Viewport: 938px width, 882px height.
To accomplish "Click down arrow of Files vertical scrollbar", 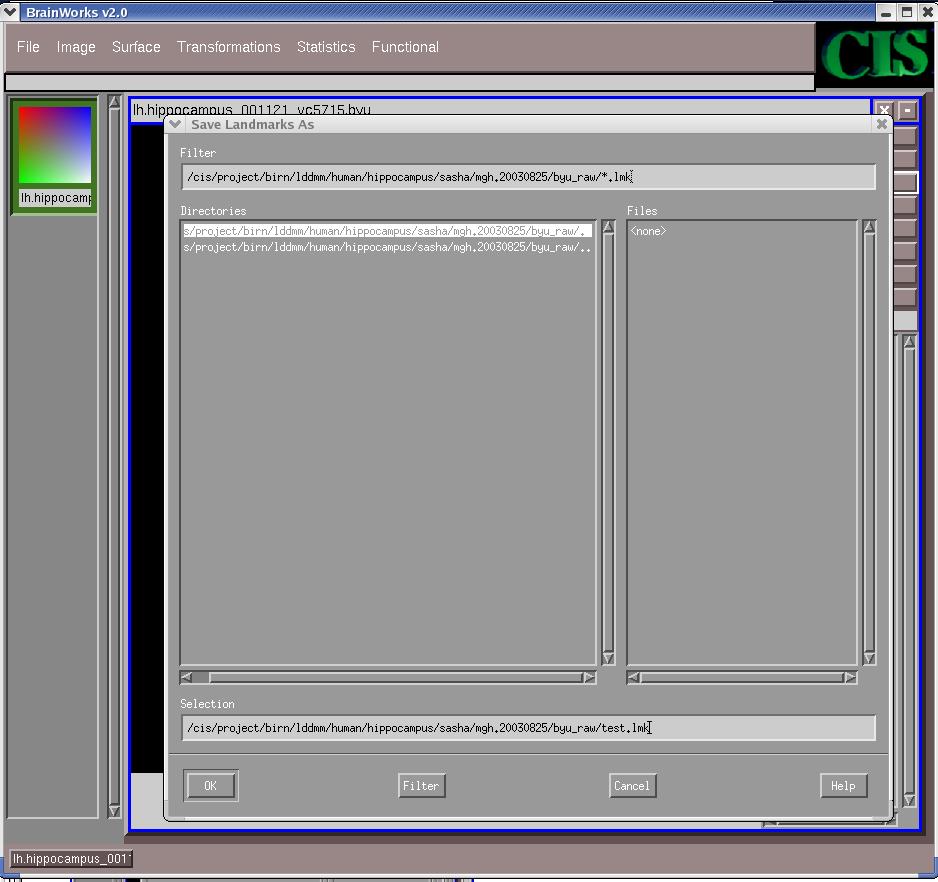I will pyautogui.click(x=869, y=658).
